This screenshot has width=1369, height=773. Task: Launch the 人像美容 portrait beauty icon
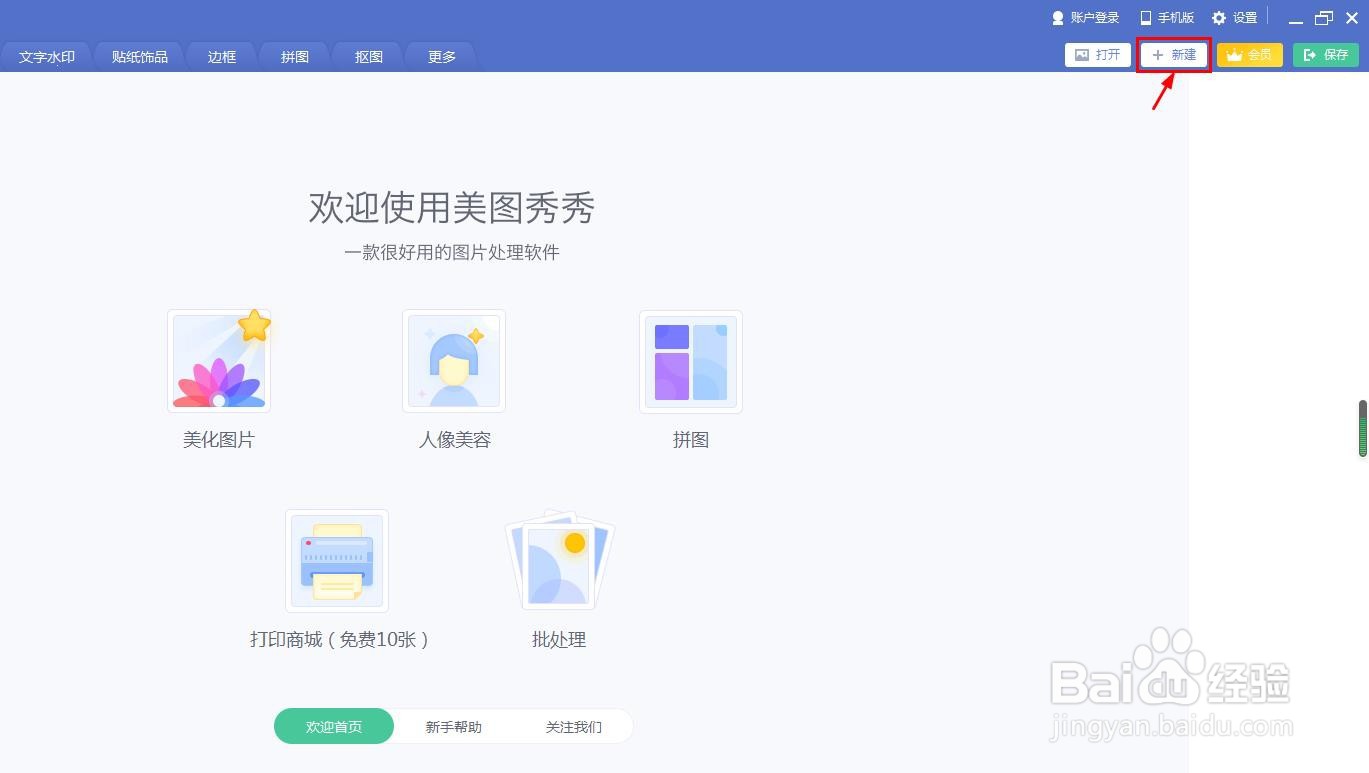click(454, 361)
